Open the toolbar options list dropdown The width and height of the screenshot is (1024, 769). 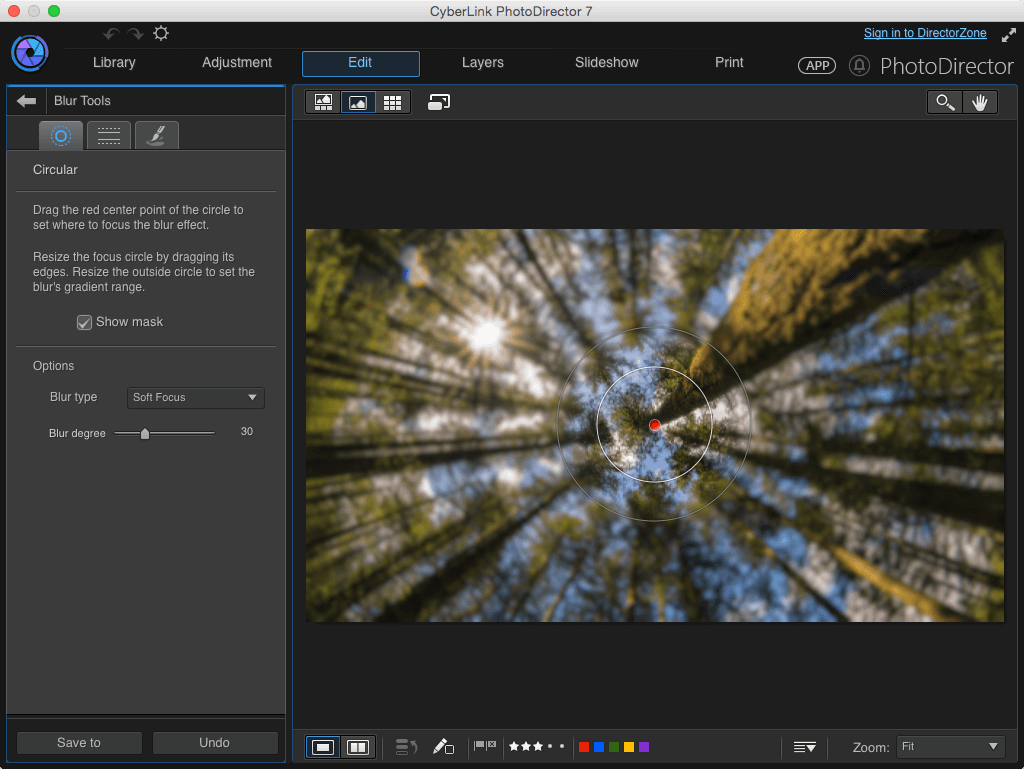(805, 747)
